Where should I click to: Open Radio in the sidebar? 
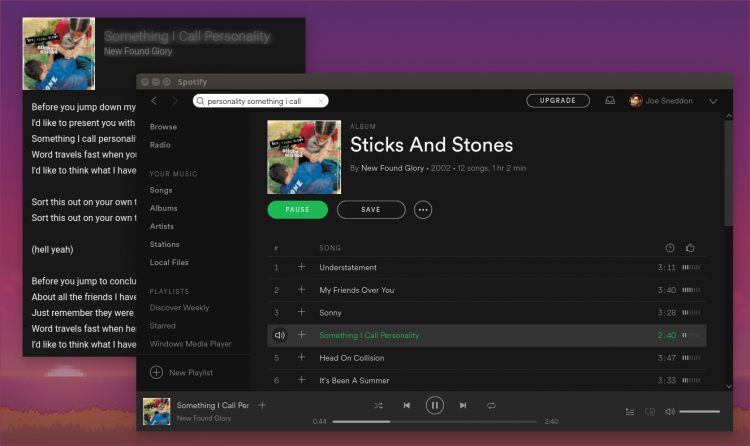point(160,145)
